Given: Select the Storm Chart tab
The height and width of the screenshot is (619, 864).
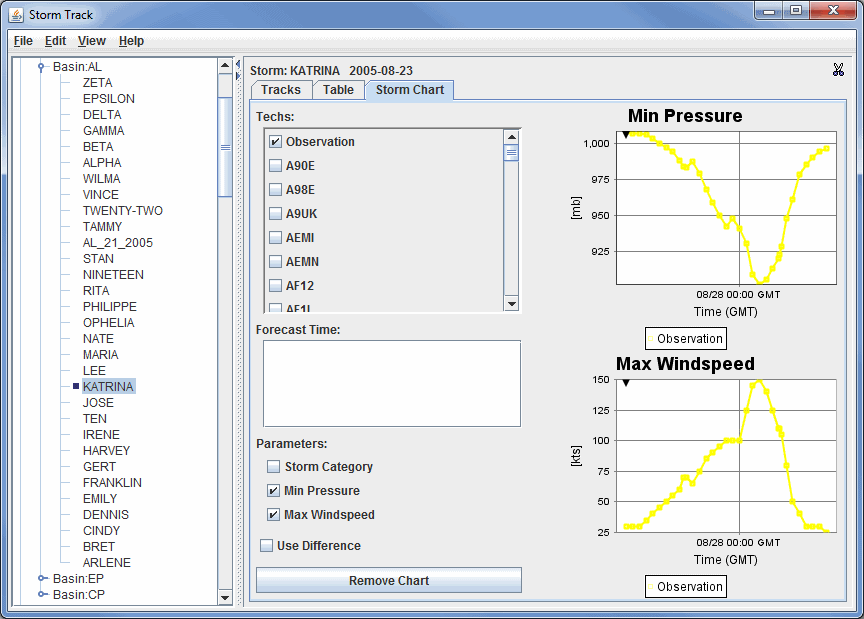Looking at the screenshot, I should (409, 90).
